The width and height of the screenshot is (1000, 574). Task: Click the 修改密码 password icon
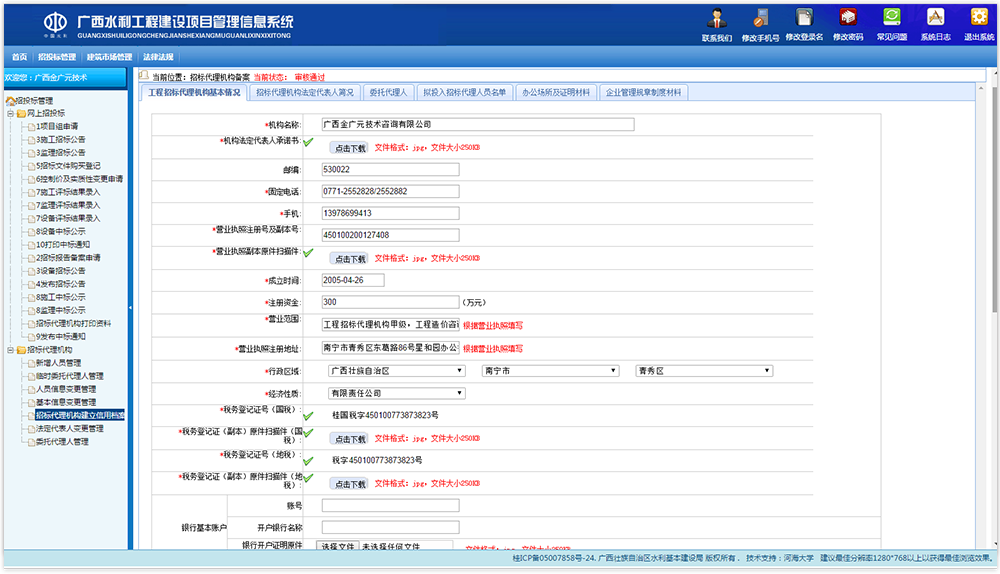[x=848, y=18]
